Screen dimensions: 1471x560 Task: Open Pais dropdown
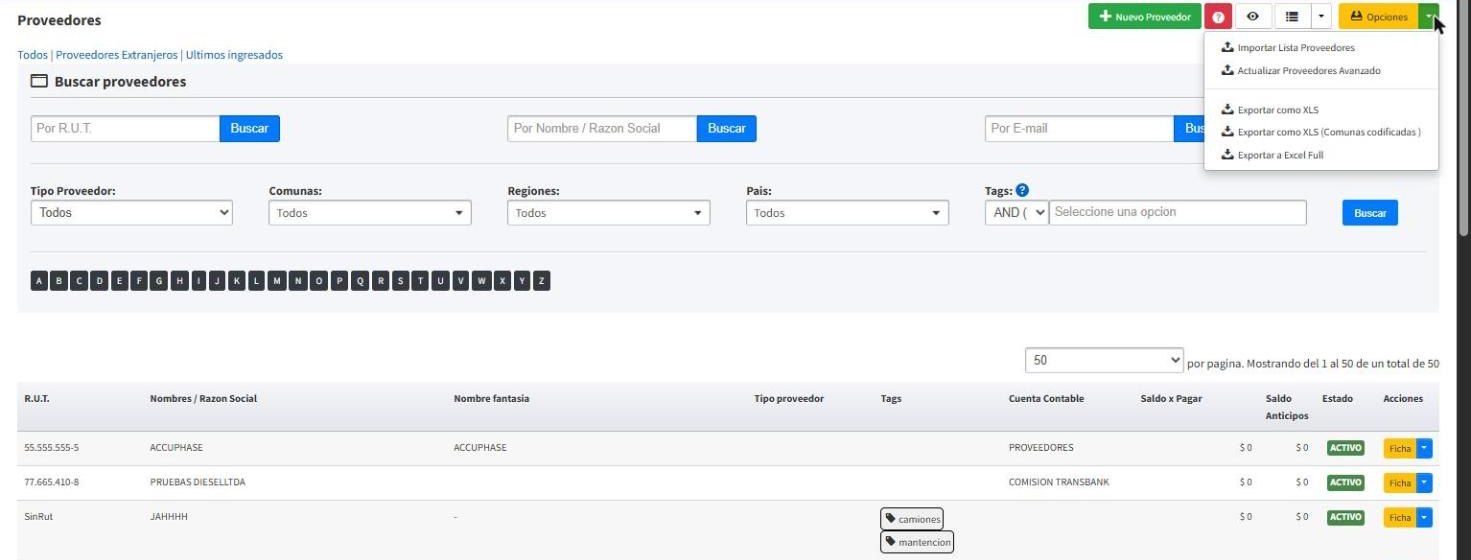(x=847, y=213)
